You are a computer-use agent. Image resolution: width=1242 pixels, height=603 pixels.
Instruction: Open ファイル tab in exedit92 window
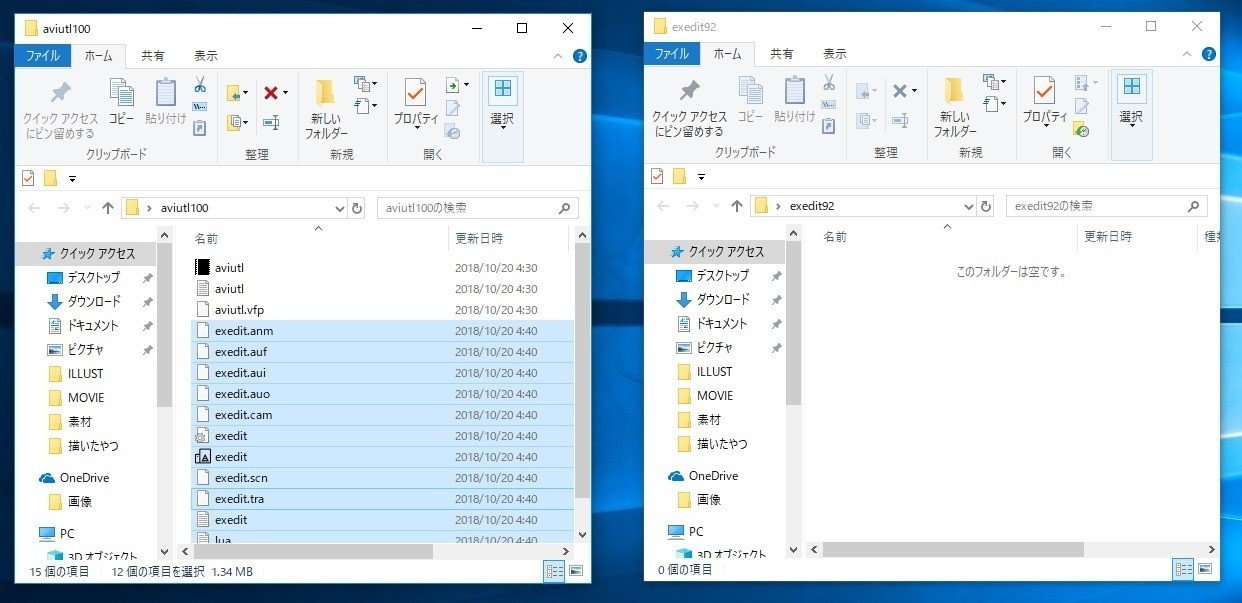point(672,54)
